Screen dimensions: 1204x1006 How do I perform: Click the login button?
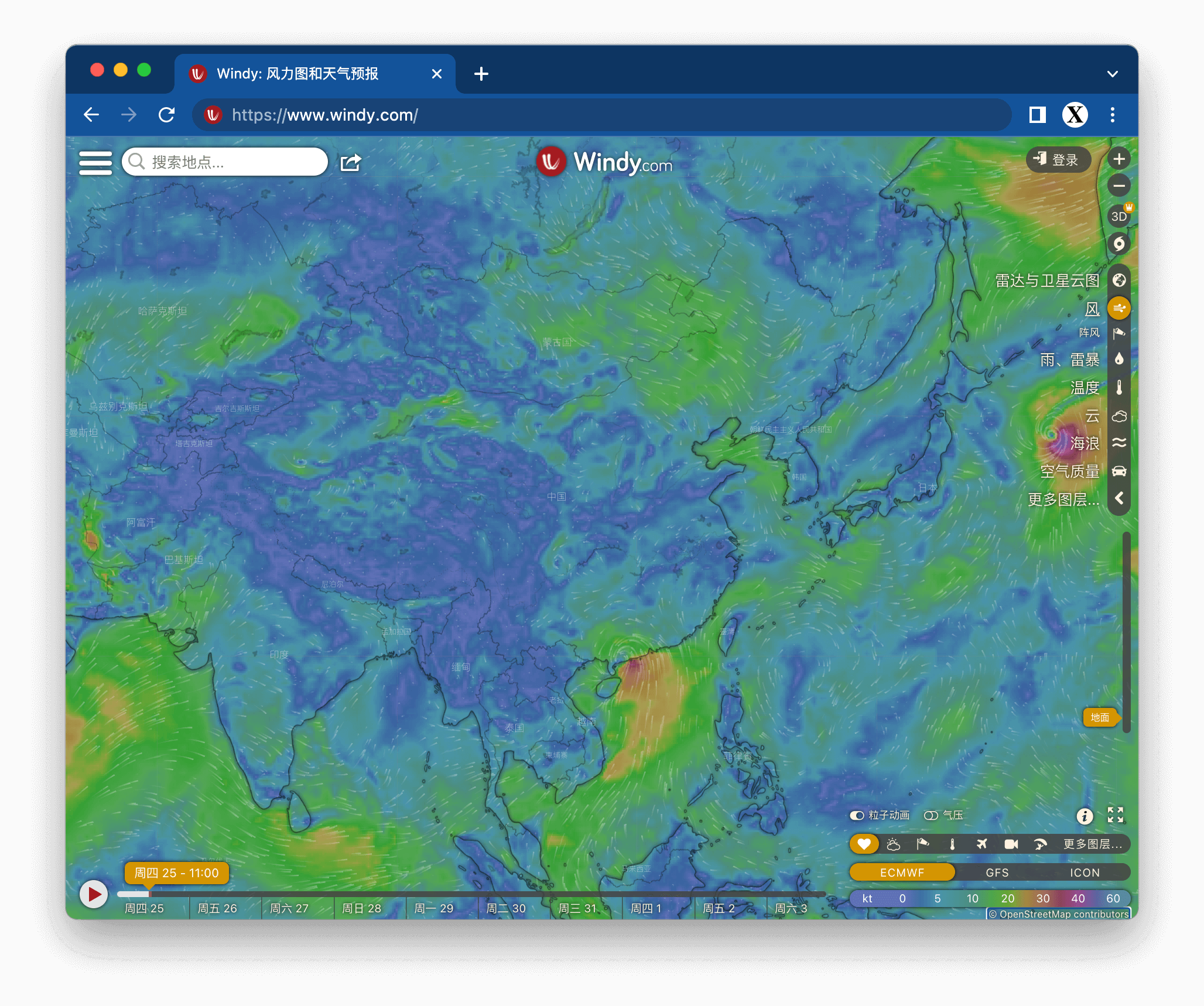pyautogui.click(x=1058, y=159)
